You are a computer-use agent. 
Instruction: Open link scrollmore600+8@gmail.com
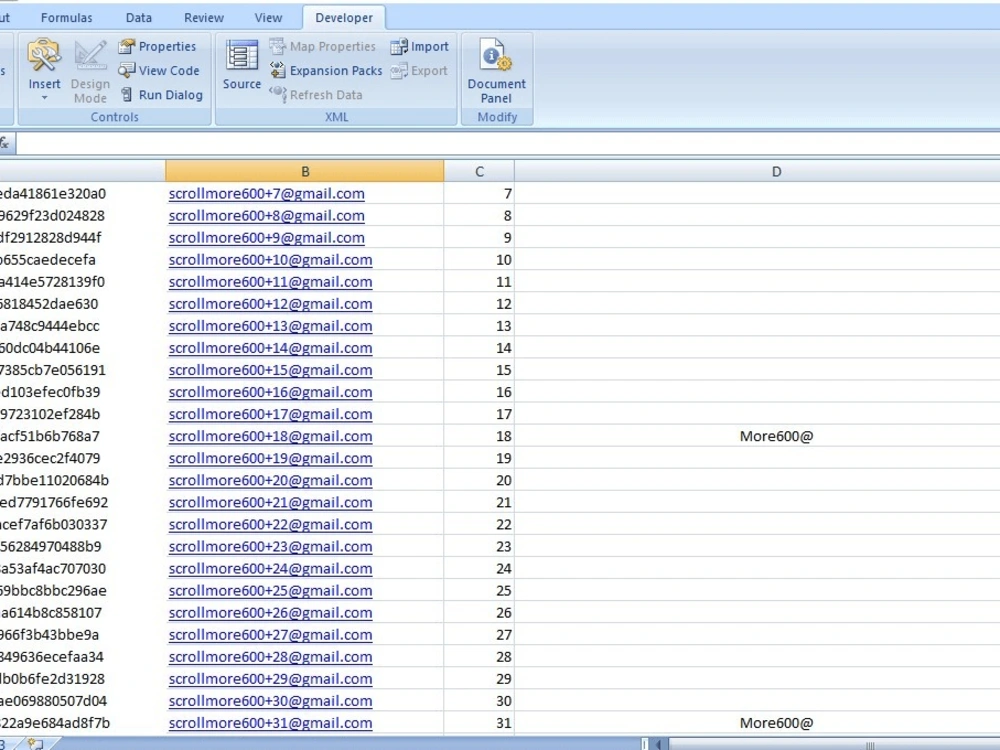pyautogui.click(x=267, y=216)
